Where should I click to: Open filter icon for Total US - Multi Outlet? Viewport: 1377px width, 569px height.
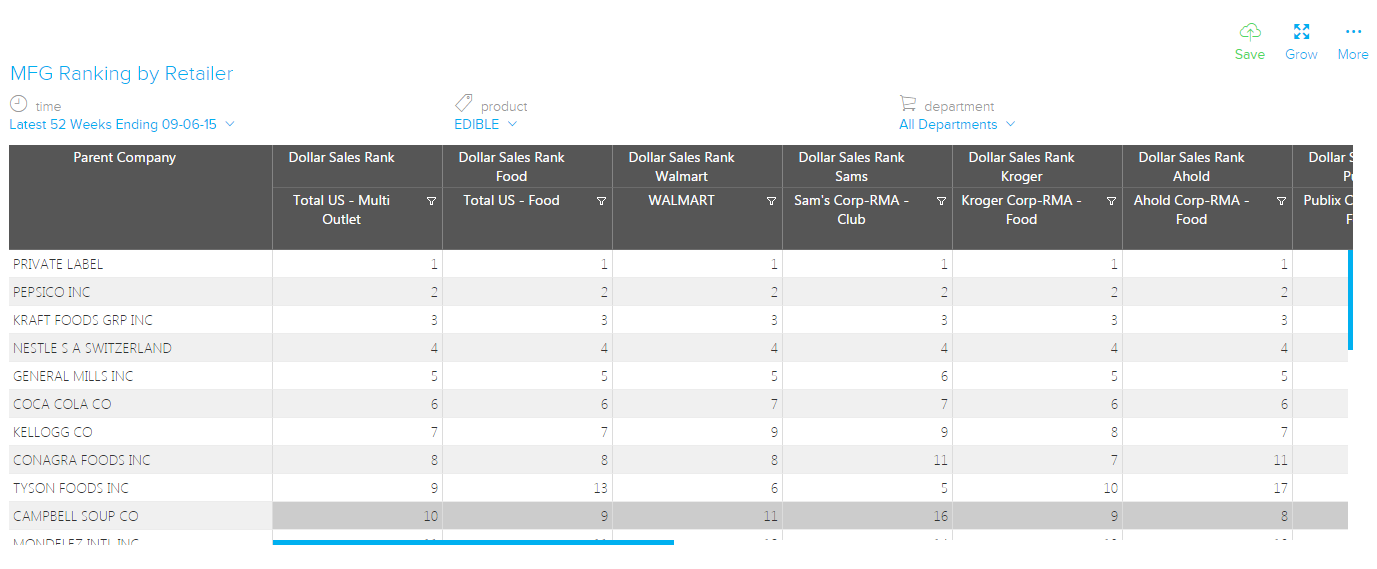point(431,201)
